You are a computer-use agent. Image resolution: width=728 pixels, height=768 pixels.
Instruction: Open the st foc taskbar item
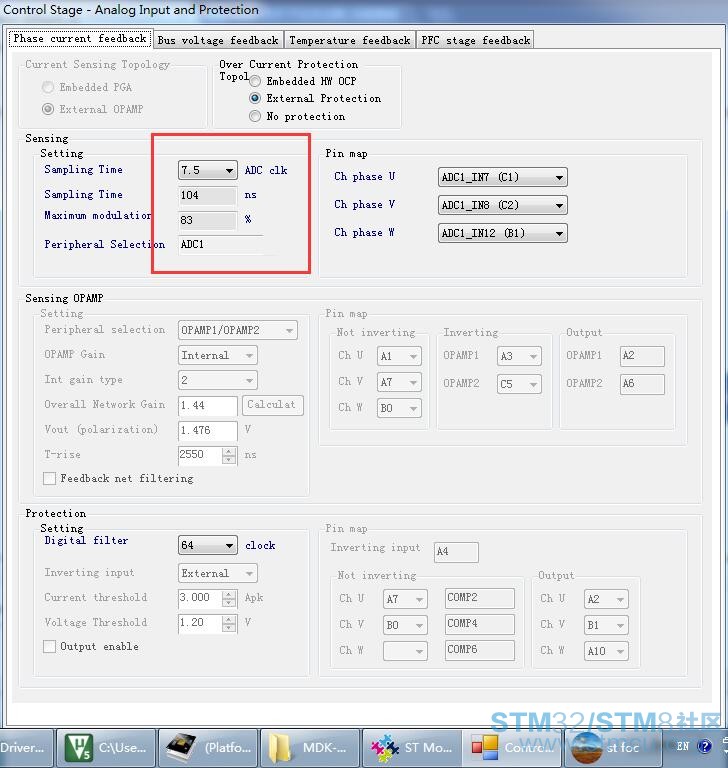pos(614,748)
